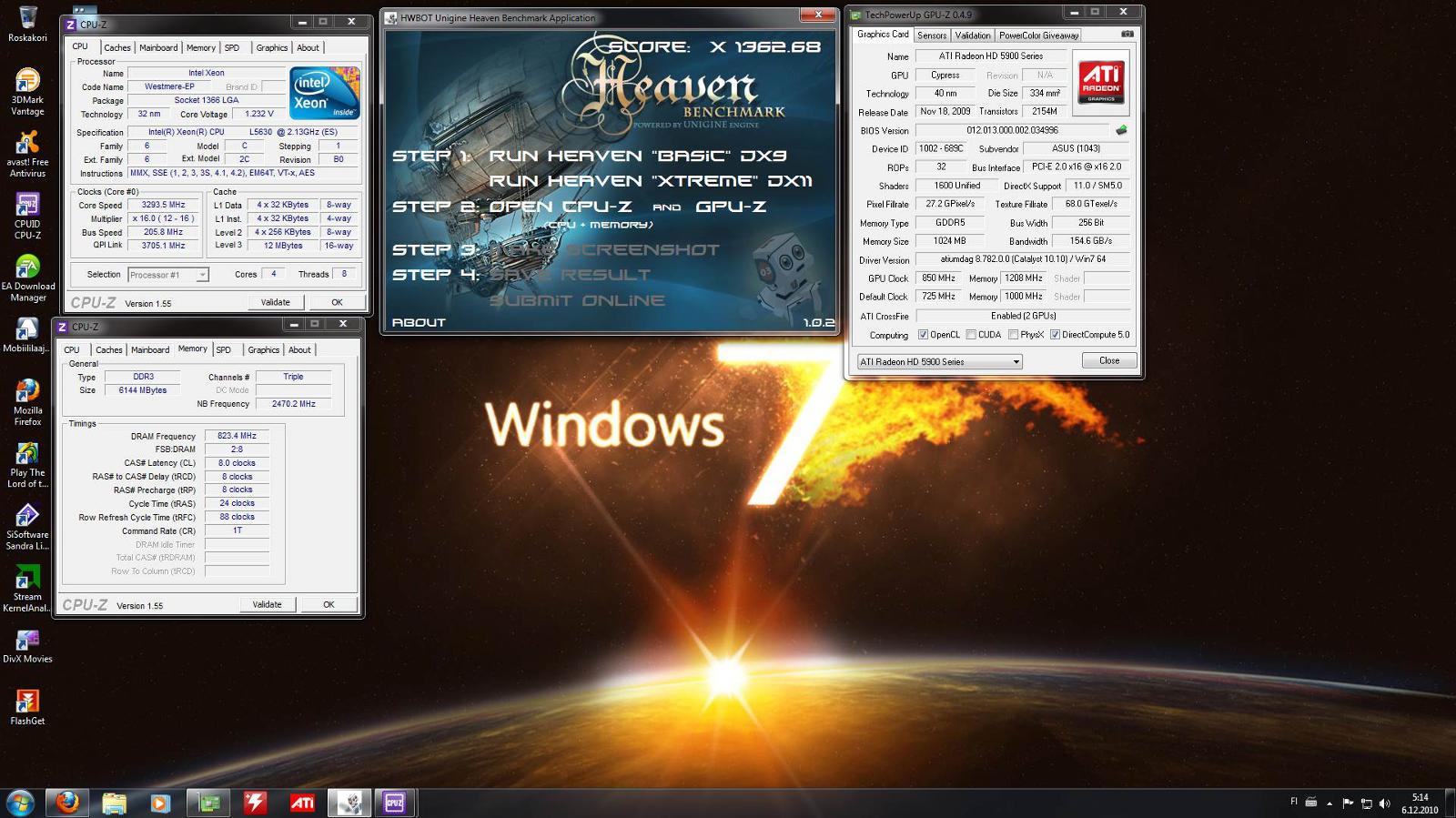The width and height of the screenshot is (1456, 818).
Task: Select the DRAM Frequency 823.4 MHz value
Action: pos(237,436)
